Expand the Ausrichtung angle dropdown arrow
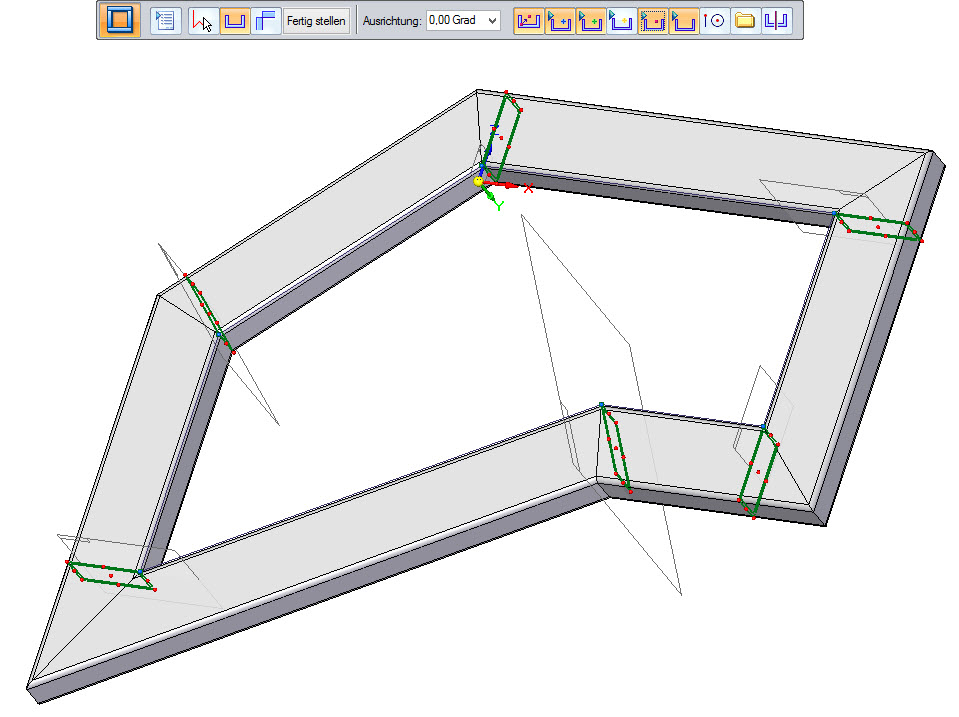This screenshot has width=959, height=717. coord(491,20)
